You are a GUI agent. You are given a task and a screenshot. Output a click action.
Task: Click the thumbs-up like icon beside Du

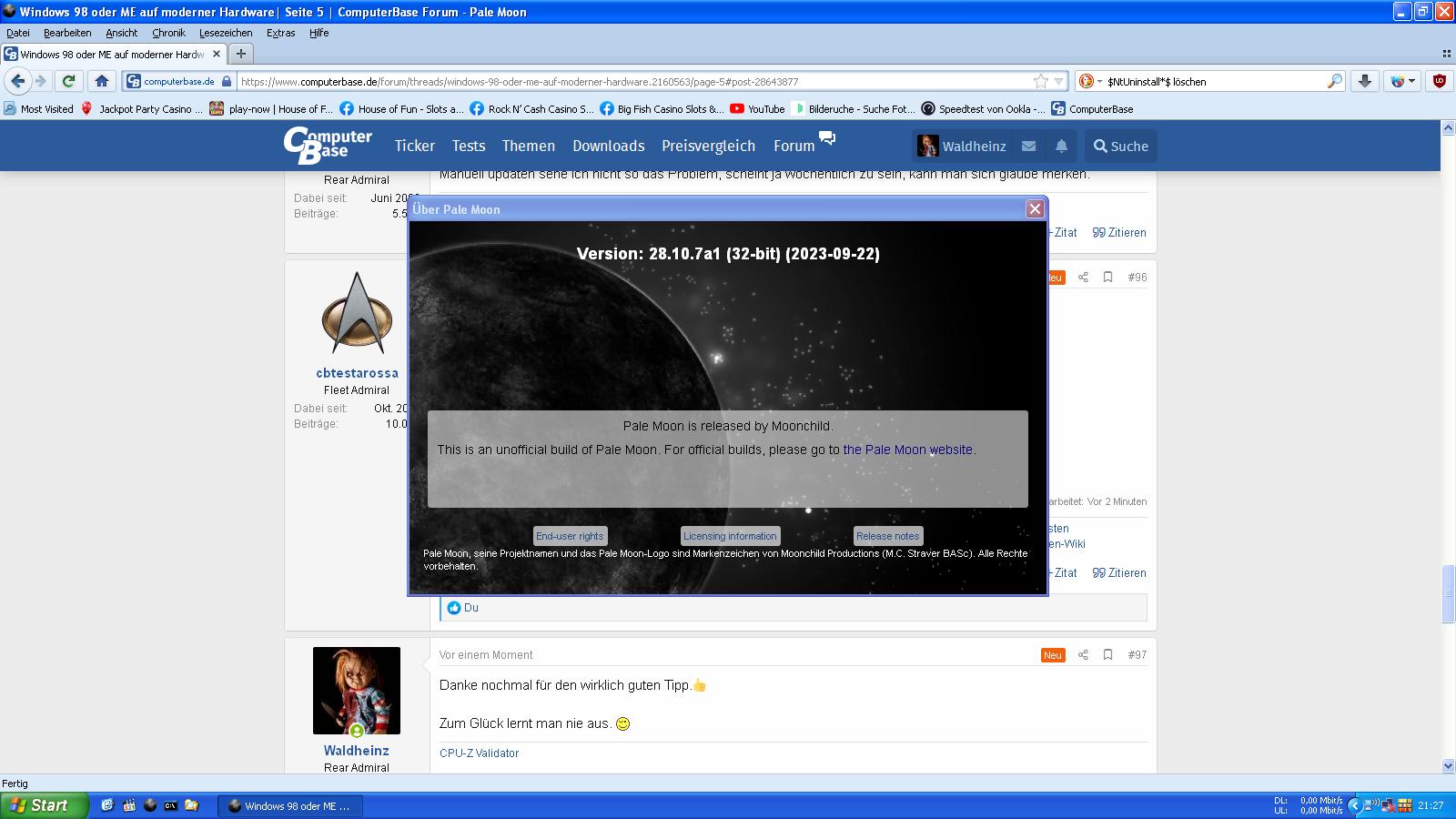coord(454,608)
